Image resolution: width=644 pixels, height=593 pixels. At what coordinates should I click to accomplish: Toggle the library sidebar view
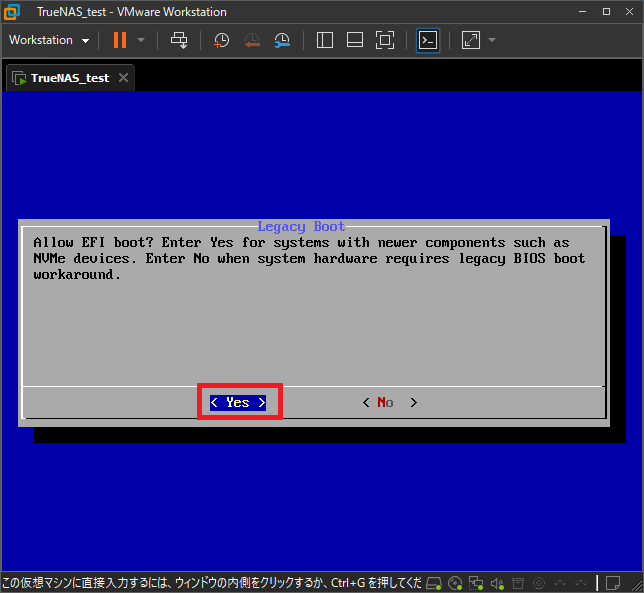point(324,40)
